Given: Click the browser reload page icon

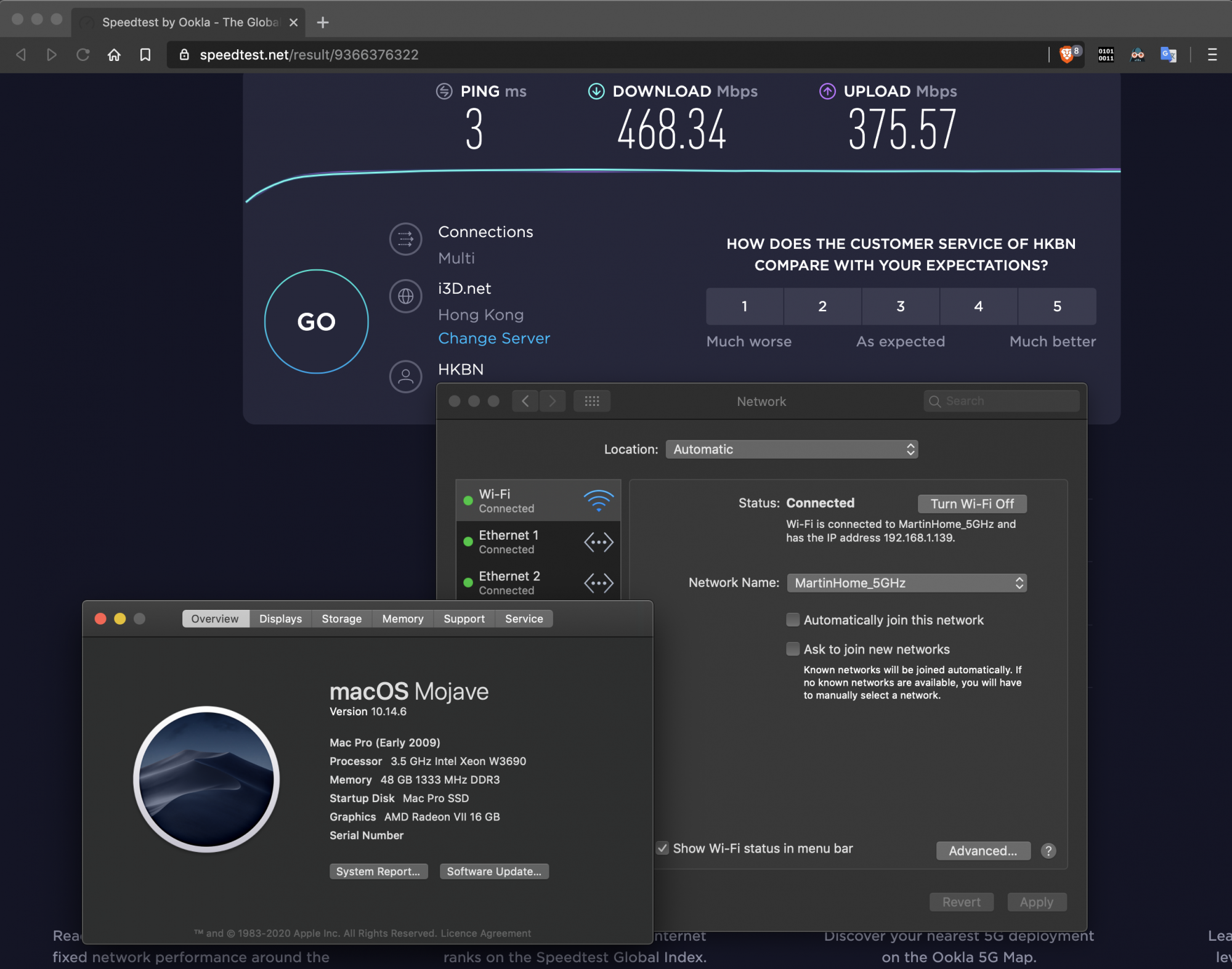Looking at the screenshot, I should pos(83,55).
